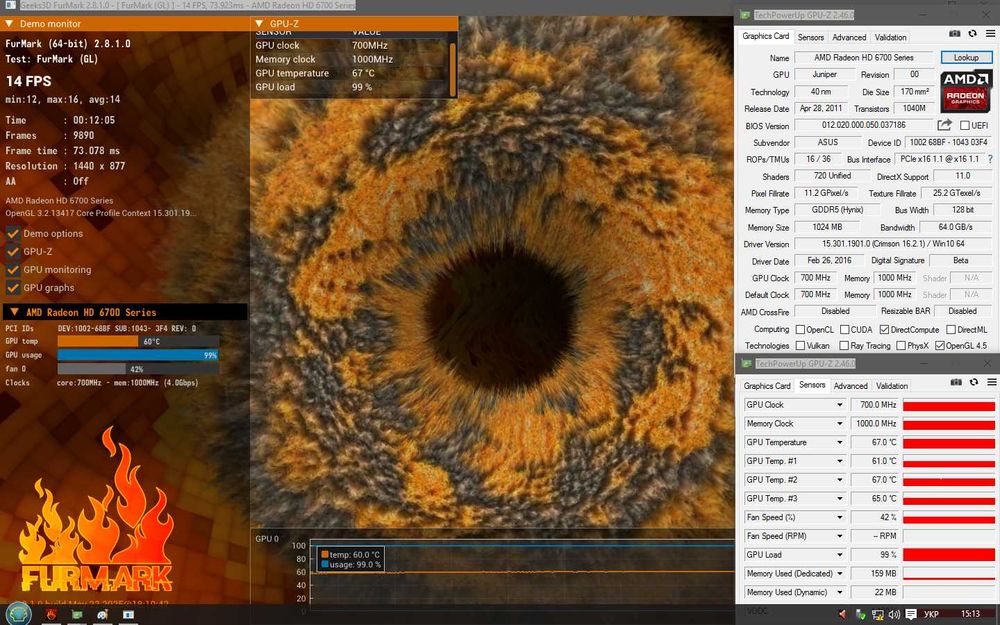Click the taskbar clock showing 15:13
This screenshot has width=1000, height=625.
[970, 614]
